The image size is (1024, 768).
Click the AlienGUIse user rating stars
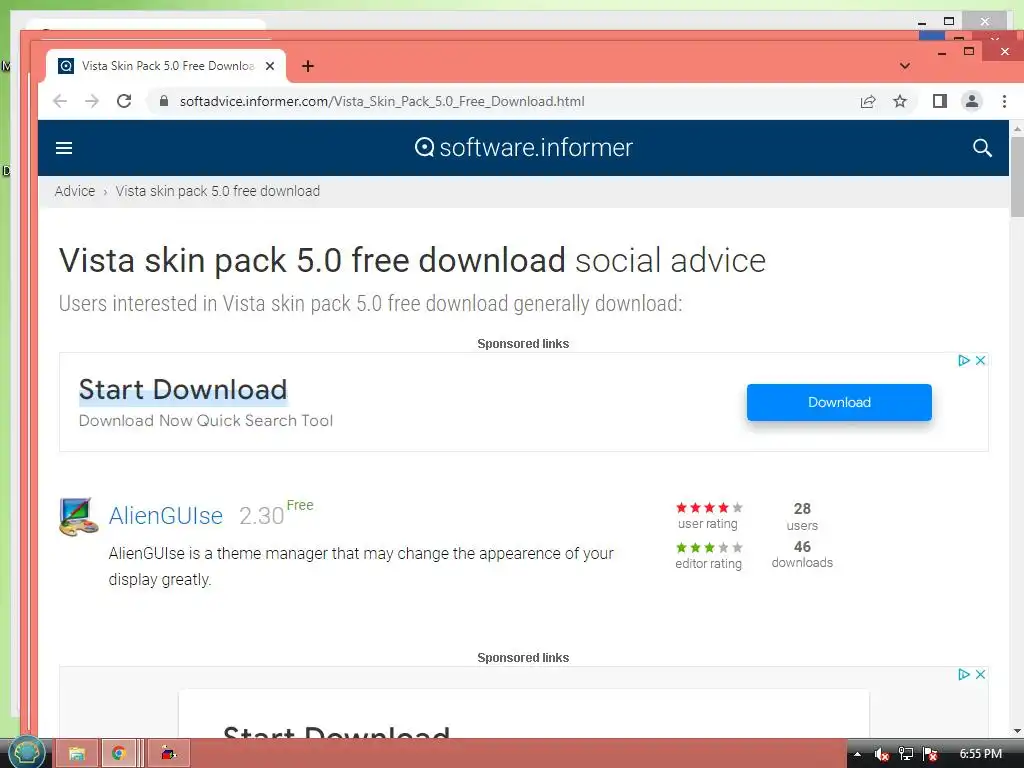(709, 507)
